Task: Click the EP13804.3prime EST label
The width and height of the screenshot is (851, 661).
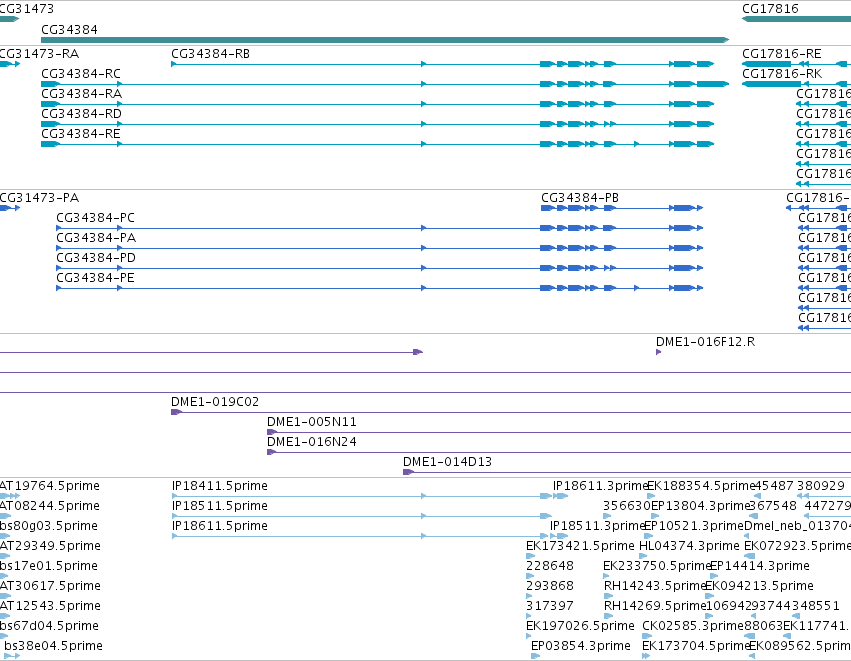Action: coord(700,506)
